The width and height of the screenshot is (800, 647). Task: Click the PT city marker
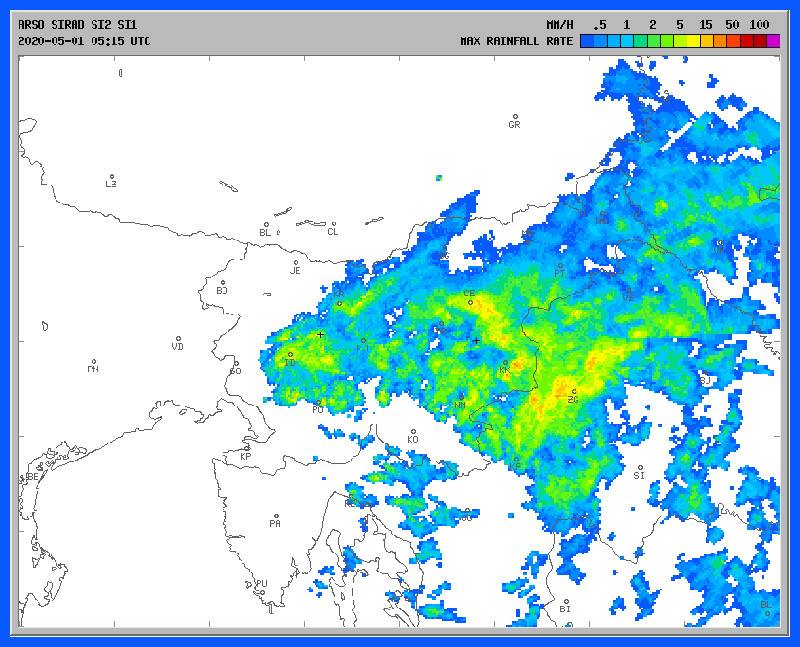click(x=560, y=265)
